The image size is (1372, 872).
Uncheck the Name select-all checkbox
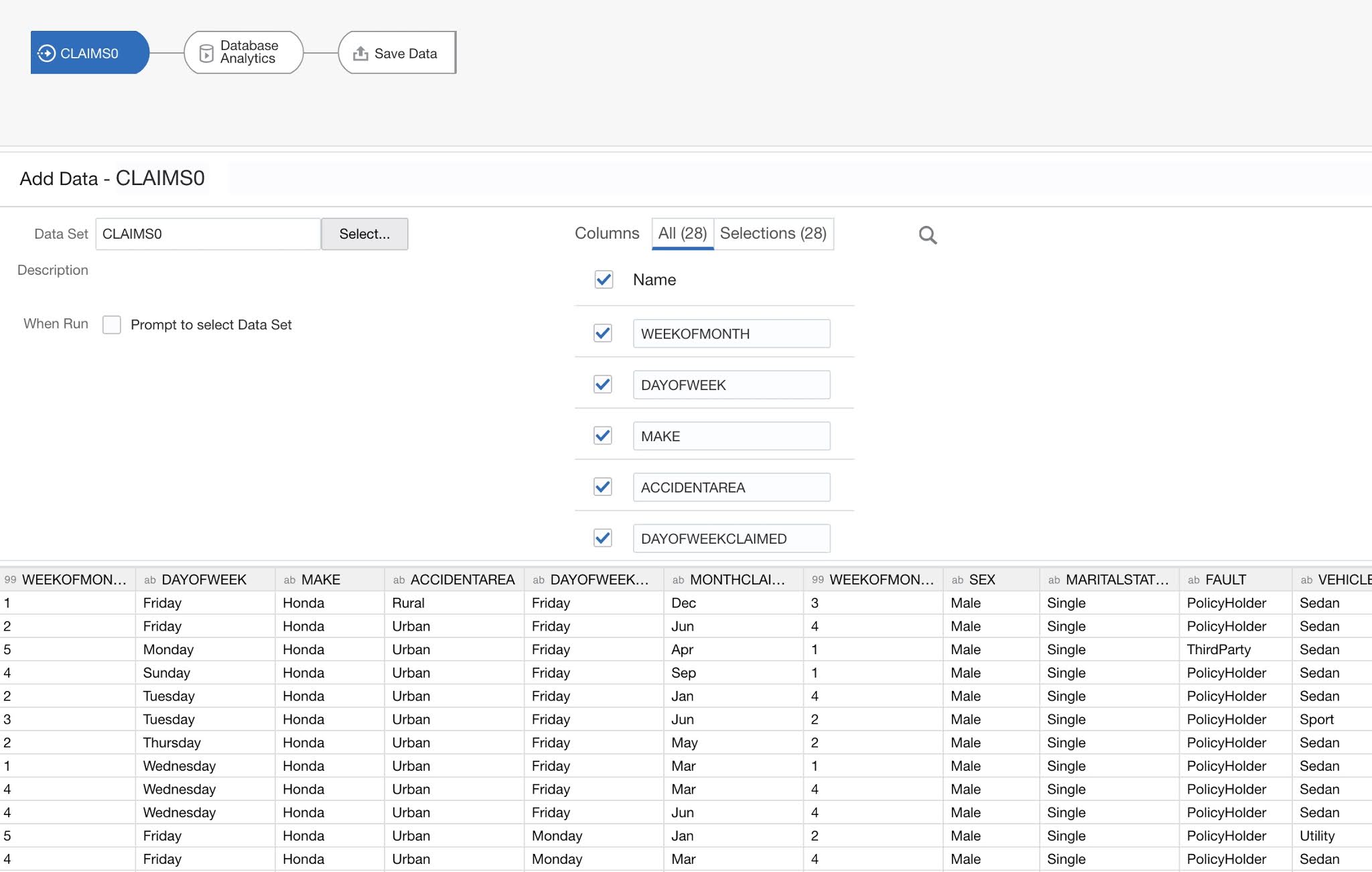point(603,280)
